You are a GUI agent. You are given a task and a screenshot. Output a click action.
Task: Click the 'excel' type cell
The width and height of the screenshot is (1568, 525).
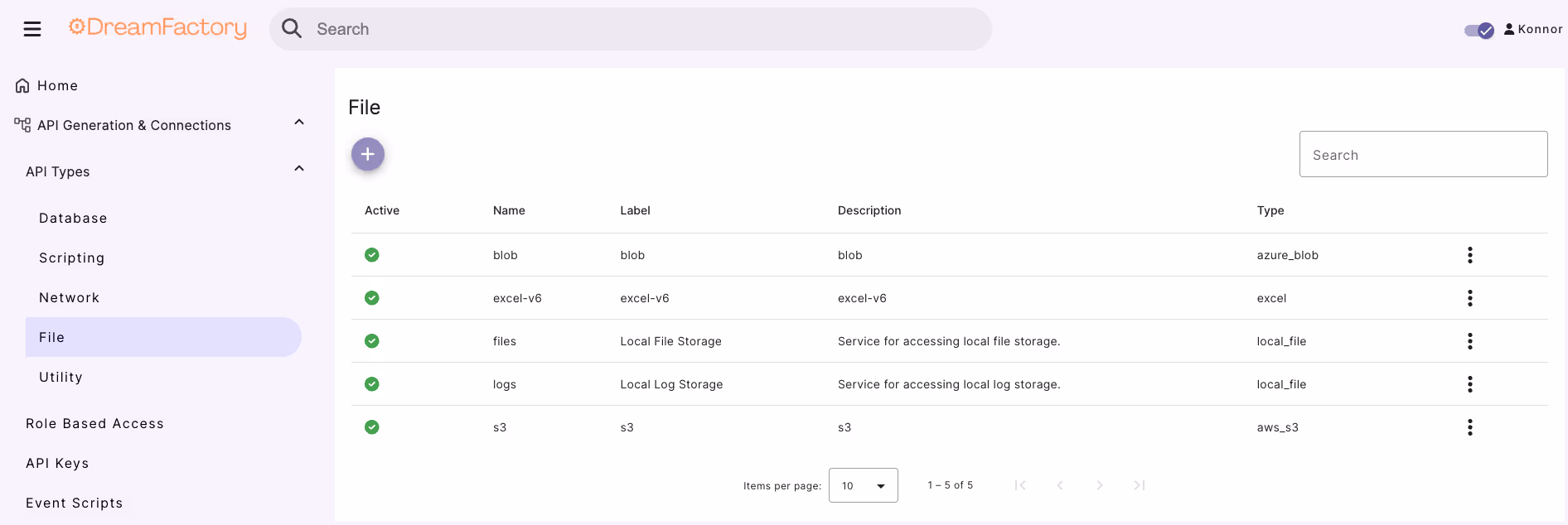coord(1271,298)
